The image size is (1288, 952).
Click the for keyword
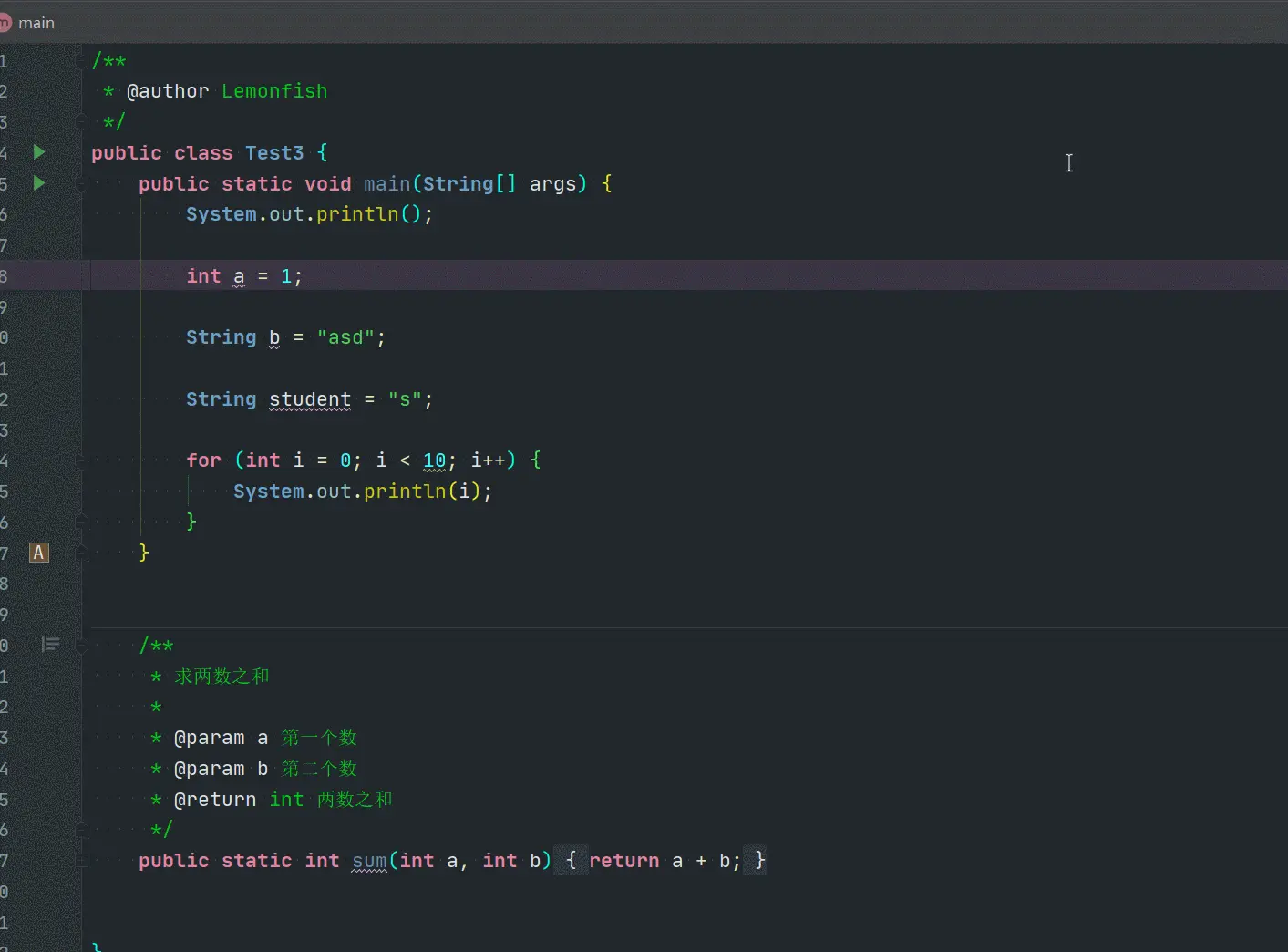tap(203, 460)
